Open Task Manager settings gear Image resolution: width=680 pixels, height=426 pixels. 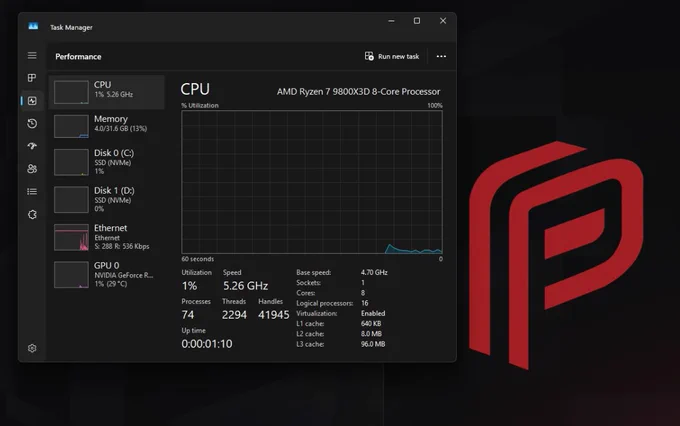point(32,348)
